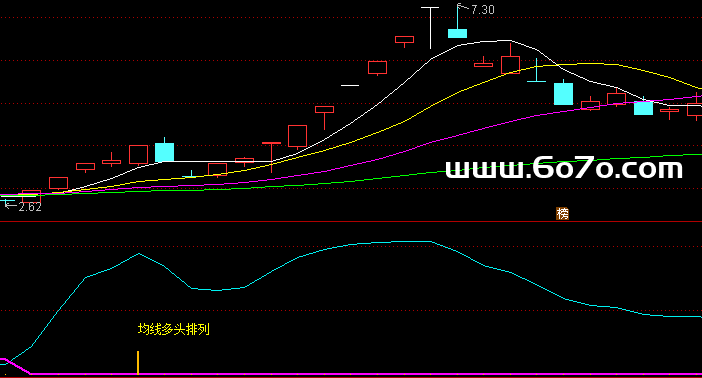
Task: Select red T-shaped candle touching the yellow average line
Action: click(271, 157)
